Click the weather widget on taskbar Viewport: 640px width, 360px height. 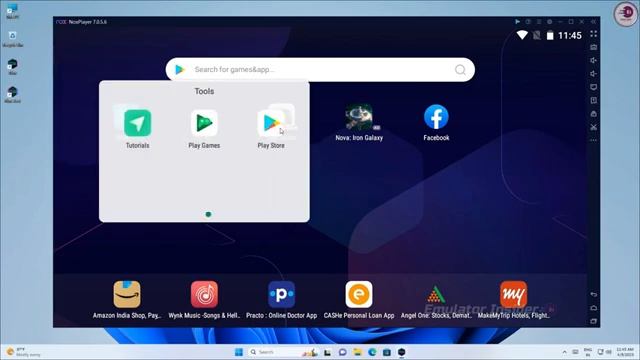pyautogui.click(x=24, y=352)
